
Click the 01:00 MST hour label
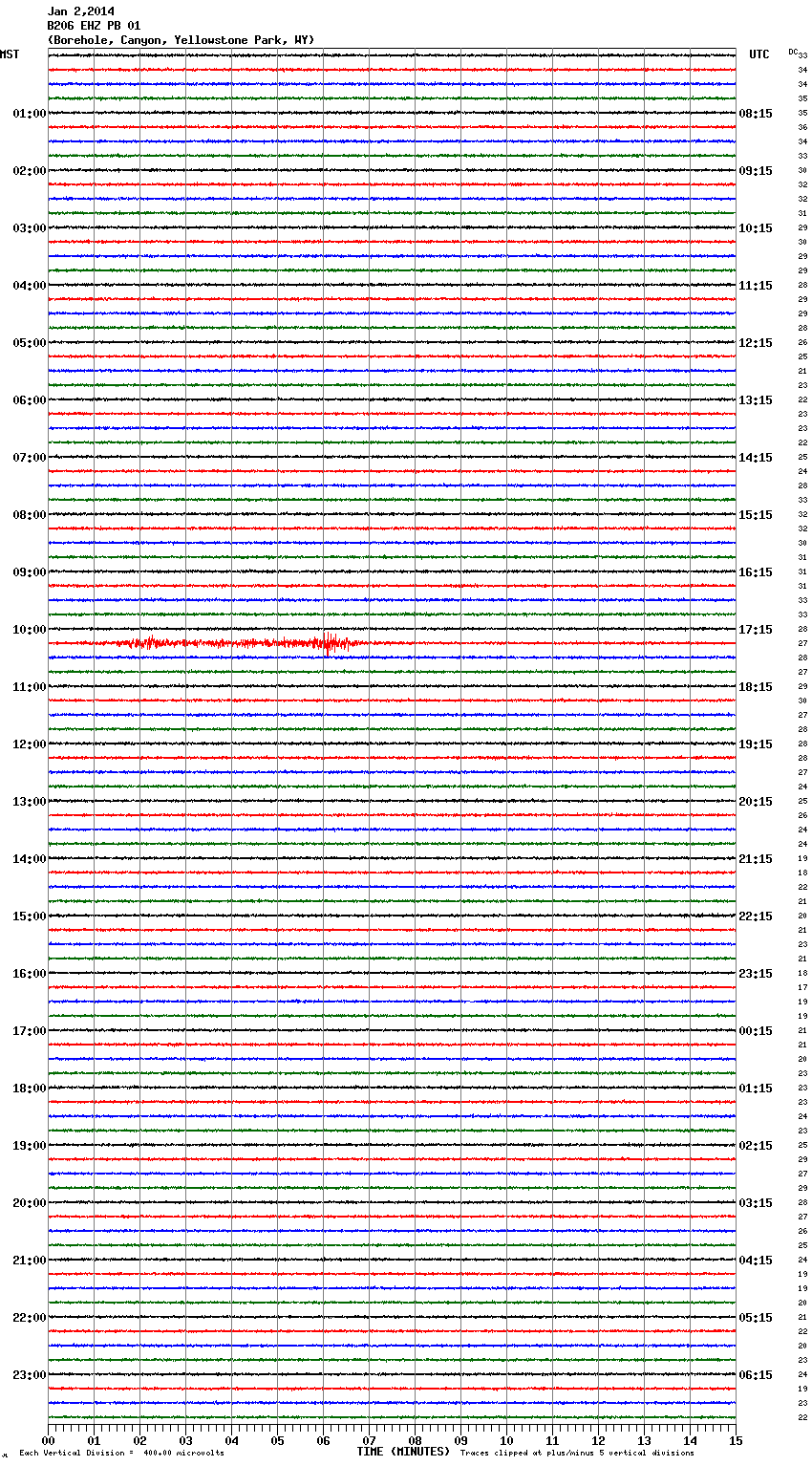pyautogui.click(x=29, y=114)
